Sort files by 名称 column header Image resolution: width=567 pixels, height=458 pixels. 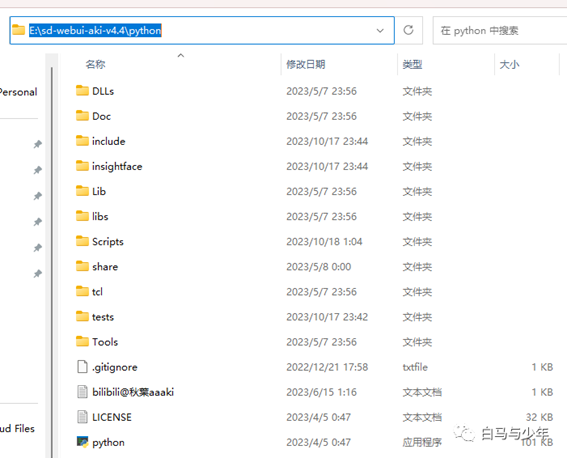click(95, 64)
